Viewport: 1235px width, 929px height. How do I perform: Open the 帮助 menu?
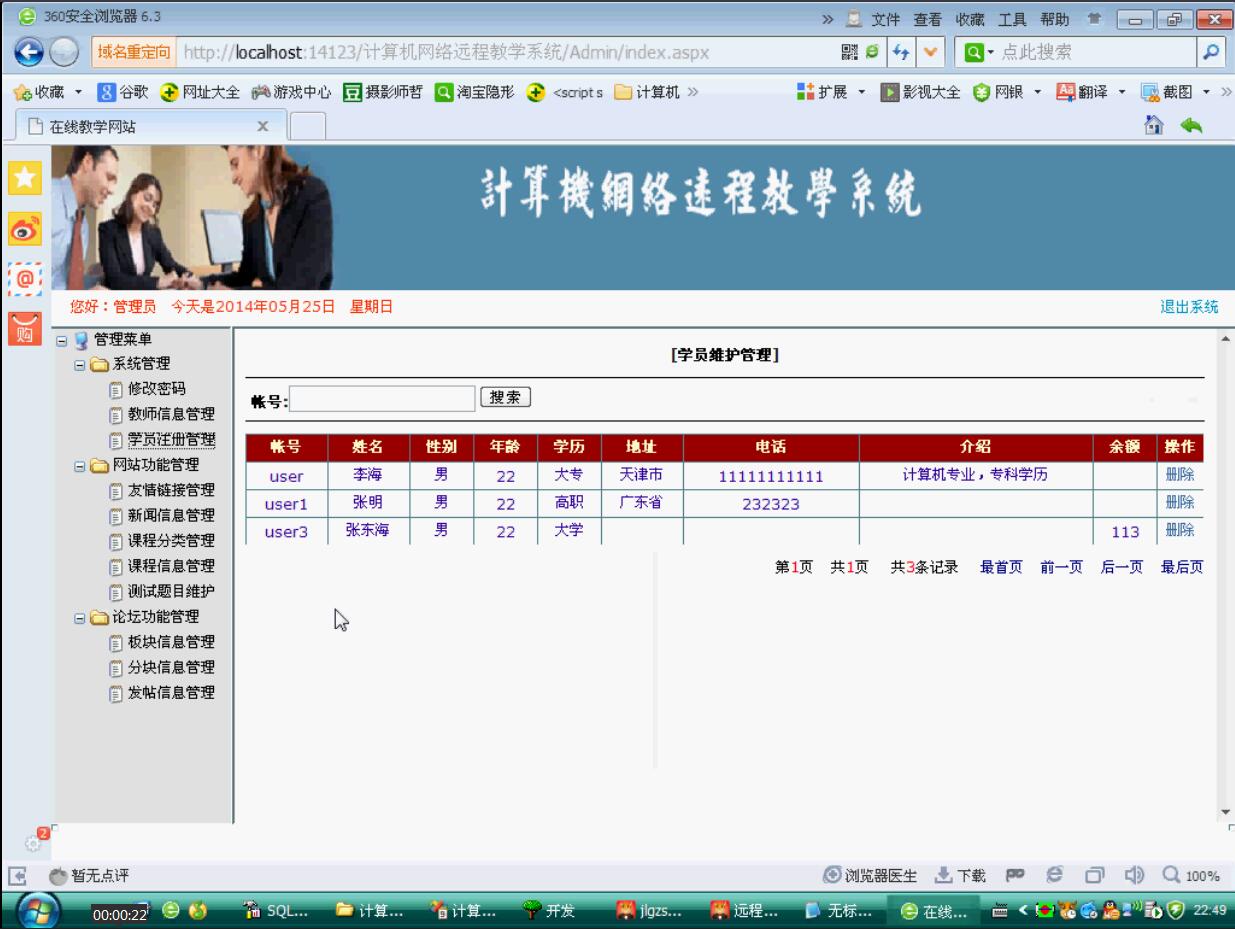point(1054,19)
